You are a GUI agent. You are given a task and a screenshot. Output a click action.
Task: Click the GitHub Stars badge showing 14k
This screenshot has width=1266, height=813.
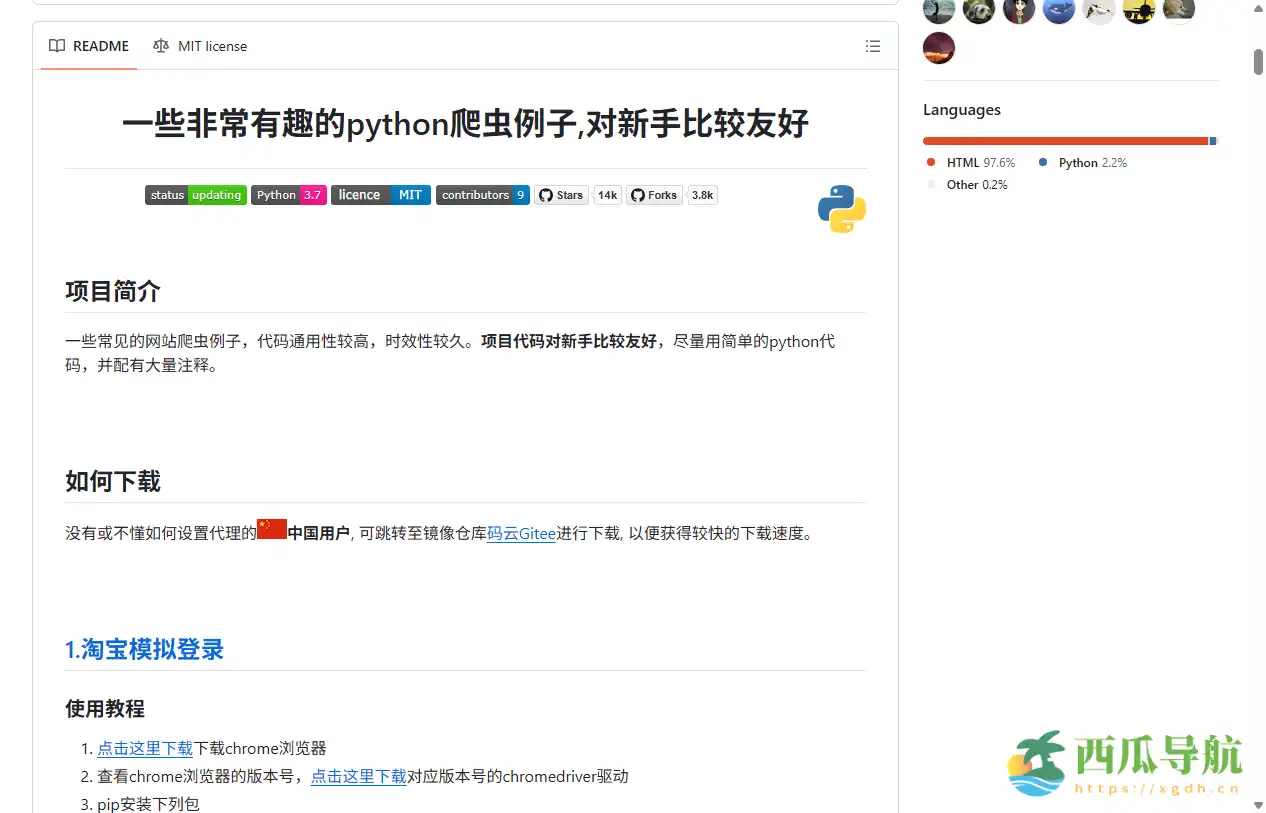578,195
